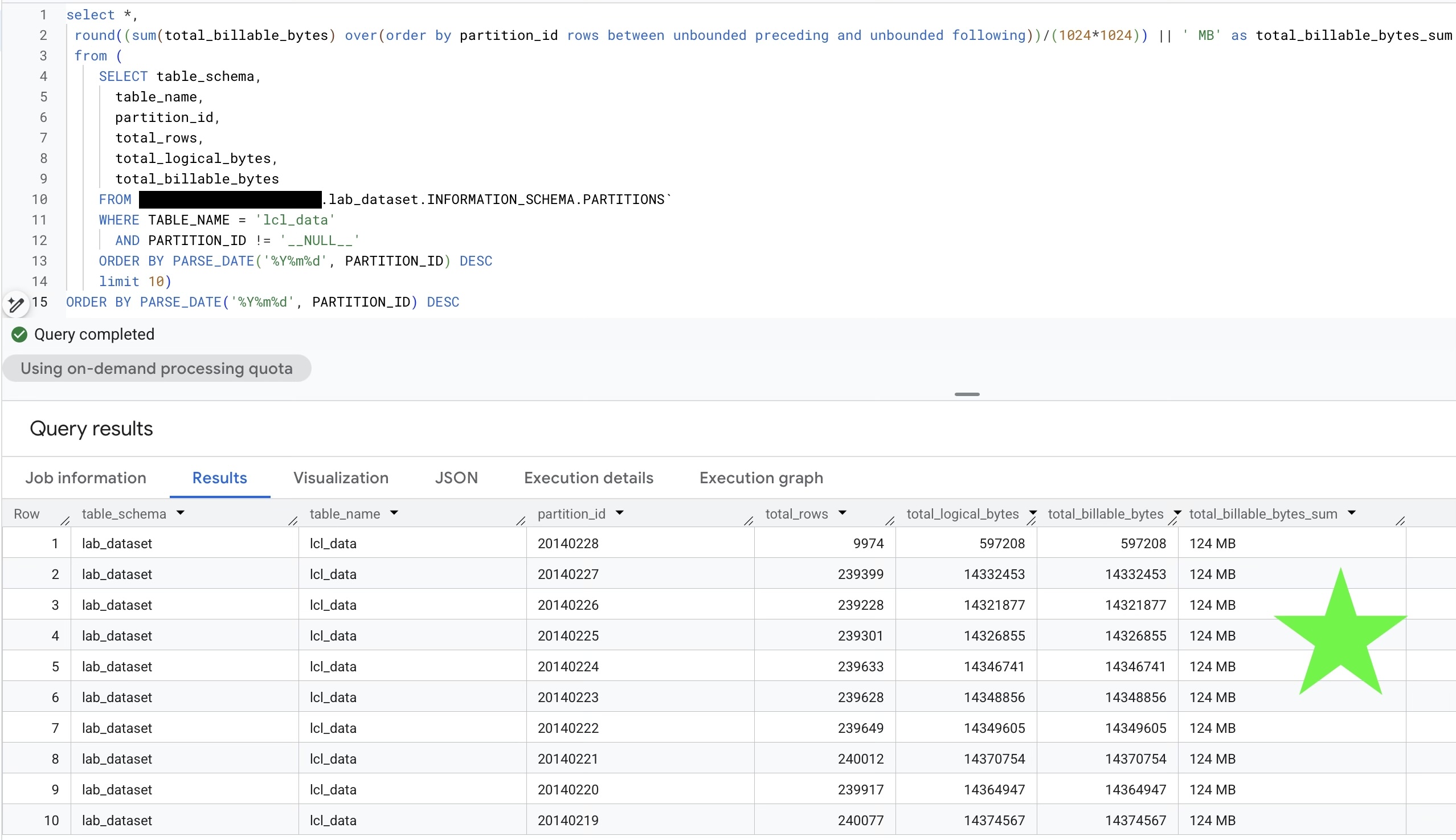Image resolution: width=1456 pixels, height=840 pixels.
Task: Click total_rows value 9974
Action: point(868,544)
